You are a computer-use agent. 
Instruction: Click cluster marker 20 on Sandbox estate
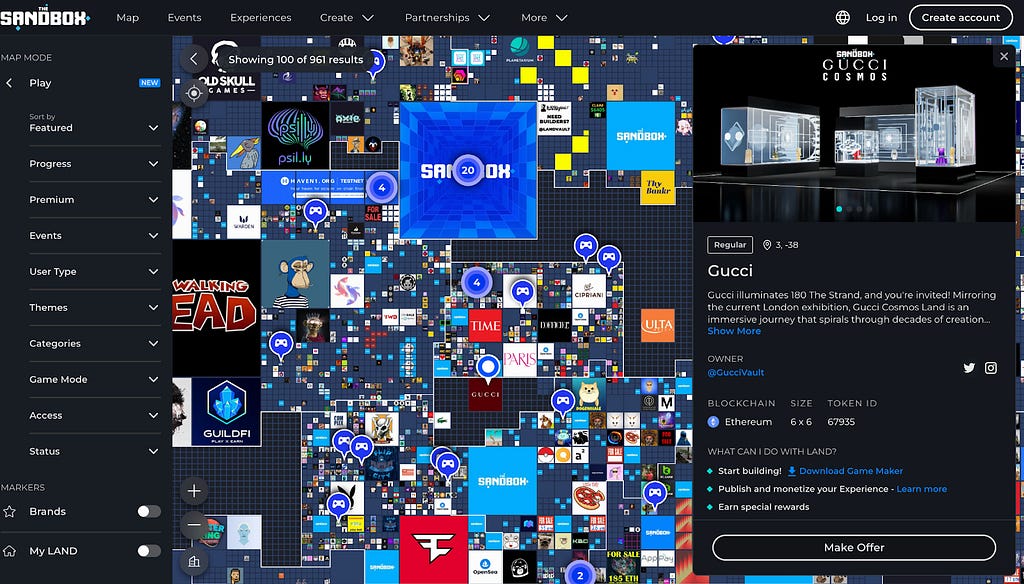pos(468,170)
